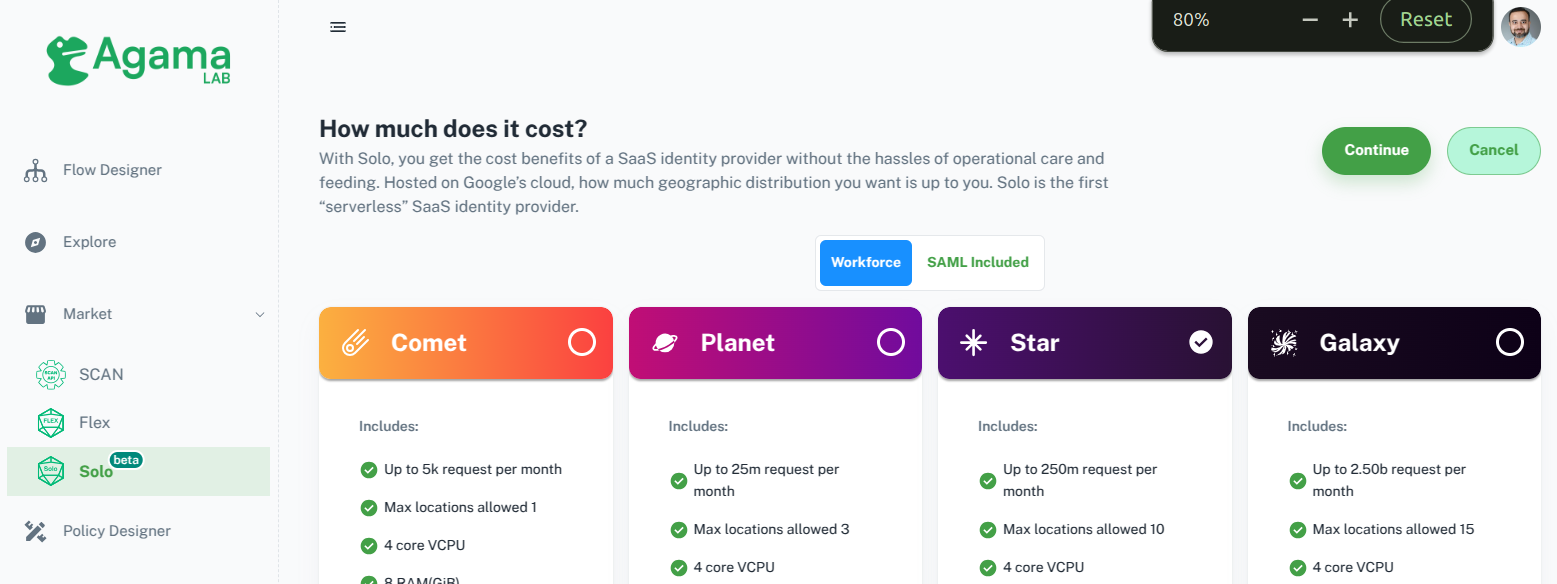
Task: Click the Cancel button
Action: tap(1493, 151)
